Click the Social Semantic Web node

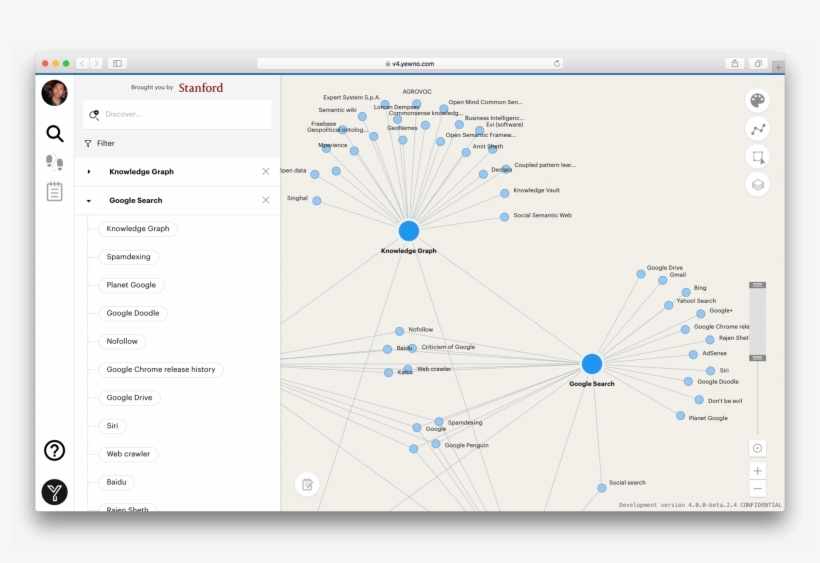point(505,217)
